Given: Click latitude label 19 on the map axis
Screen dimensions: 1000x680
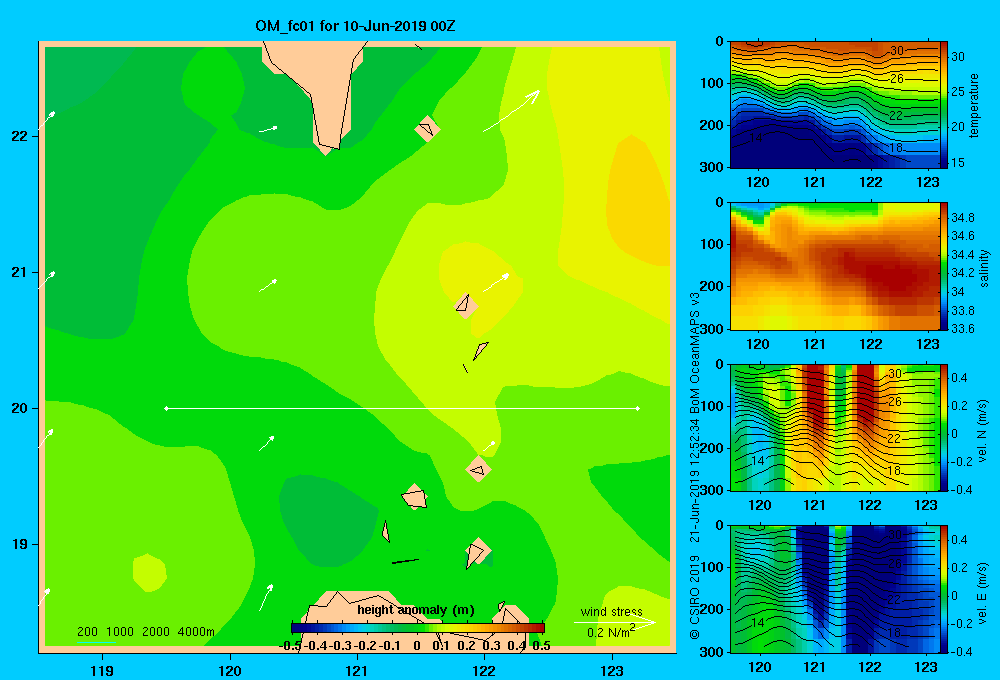Looking at the screenshot, I should point(20,544).
